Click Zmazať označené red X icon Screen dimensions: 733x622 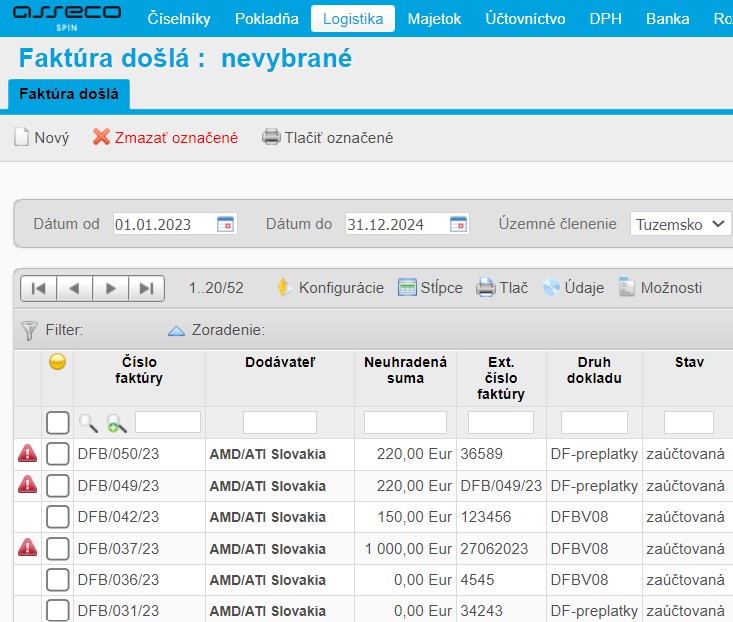click(x=101, y=138)
